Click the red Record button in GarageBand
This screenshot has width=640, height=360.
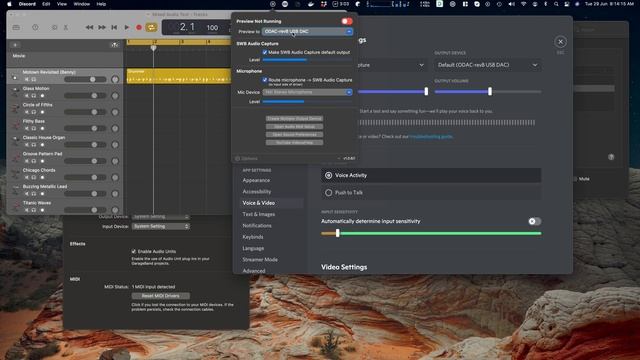click(x=139, y=27)
